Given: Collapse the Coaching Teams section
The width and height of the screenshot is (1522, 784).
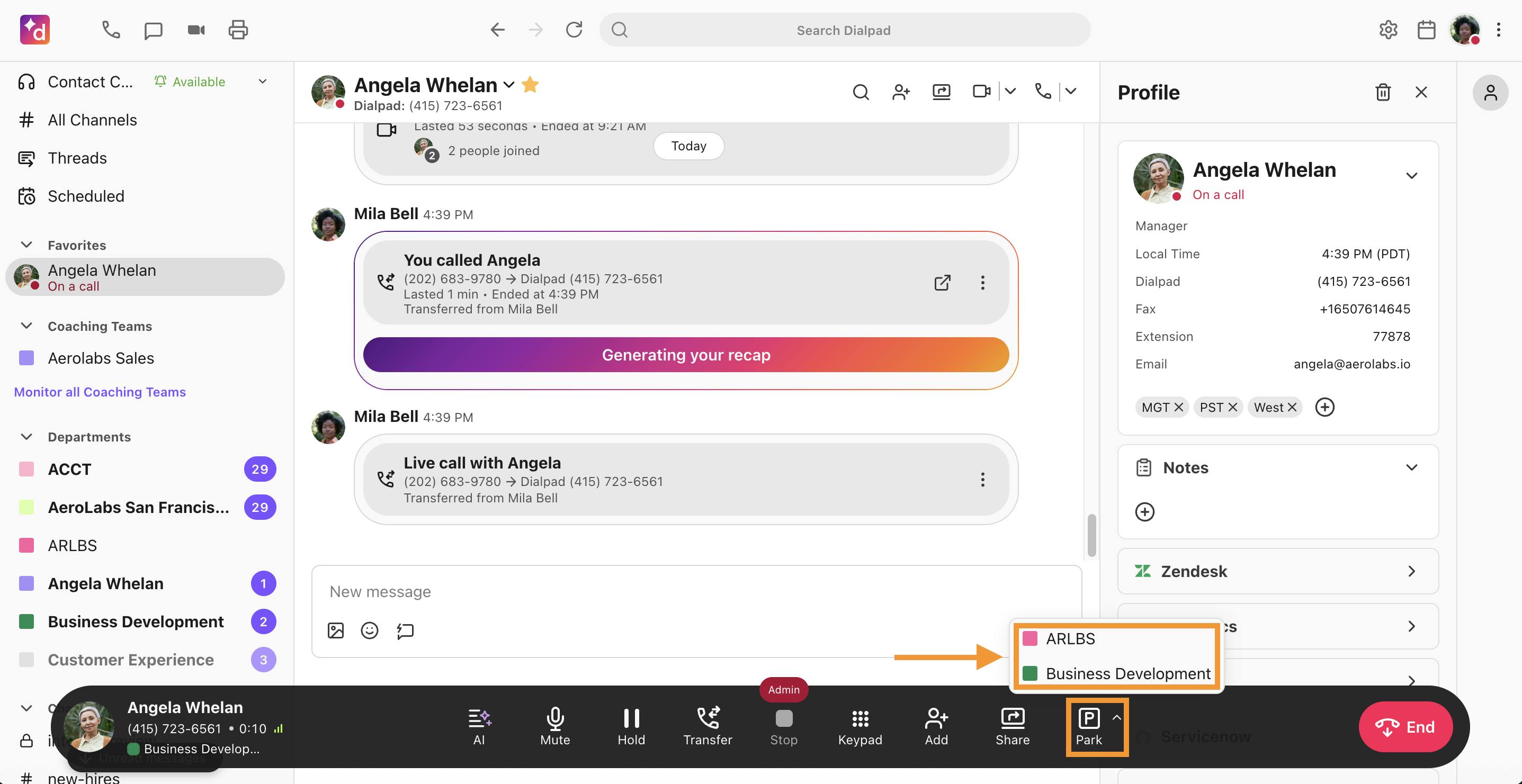Looking at the screenshot, I should click(x=26, y=326).
